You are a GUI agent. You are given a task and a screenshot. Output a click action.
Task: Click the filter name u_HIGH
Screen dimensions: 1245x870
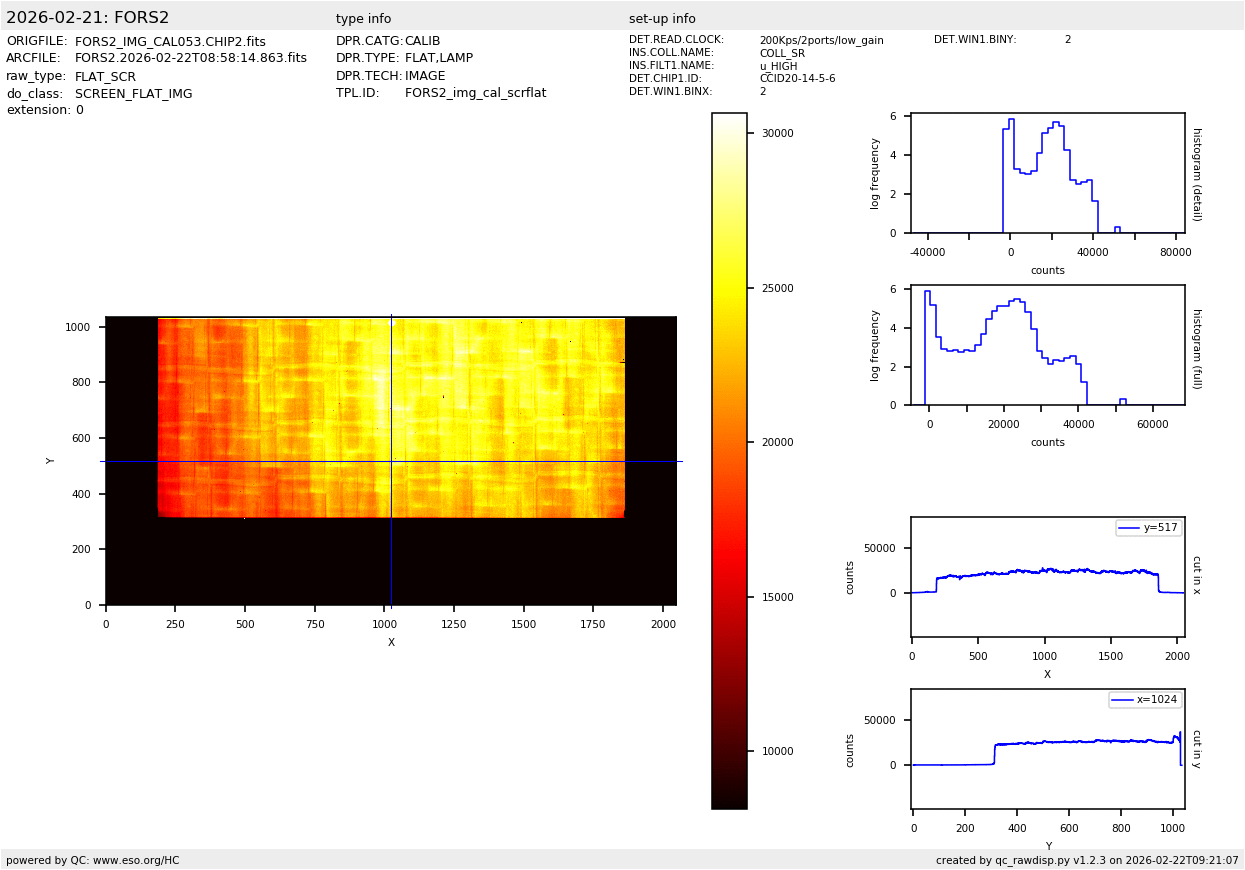[778, 66]
